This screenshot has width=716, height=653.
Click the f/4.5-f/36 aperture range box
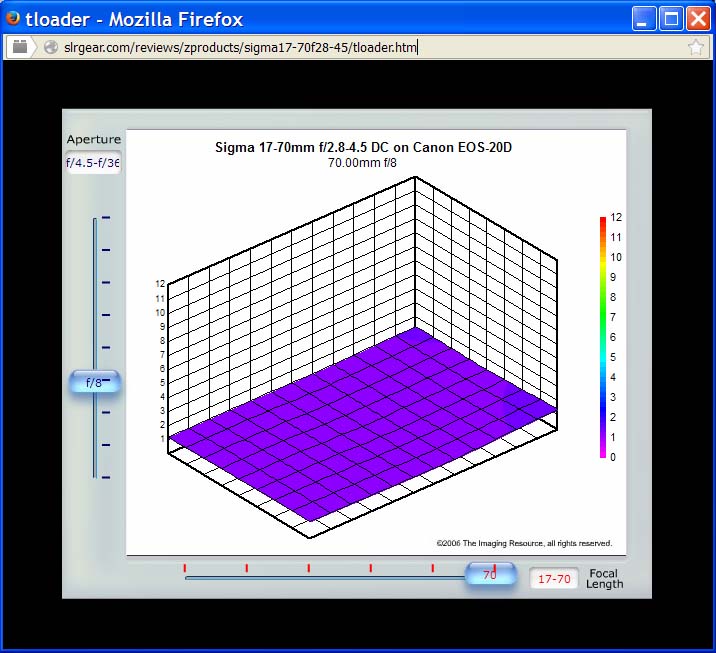pos(93,163)
